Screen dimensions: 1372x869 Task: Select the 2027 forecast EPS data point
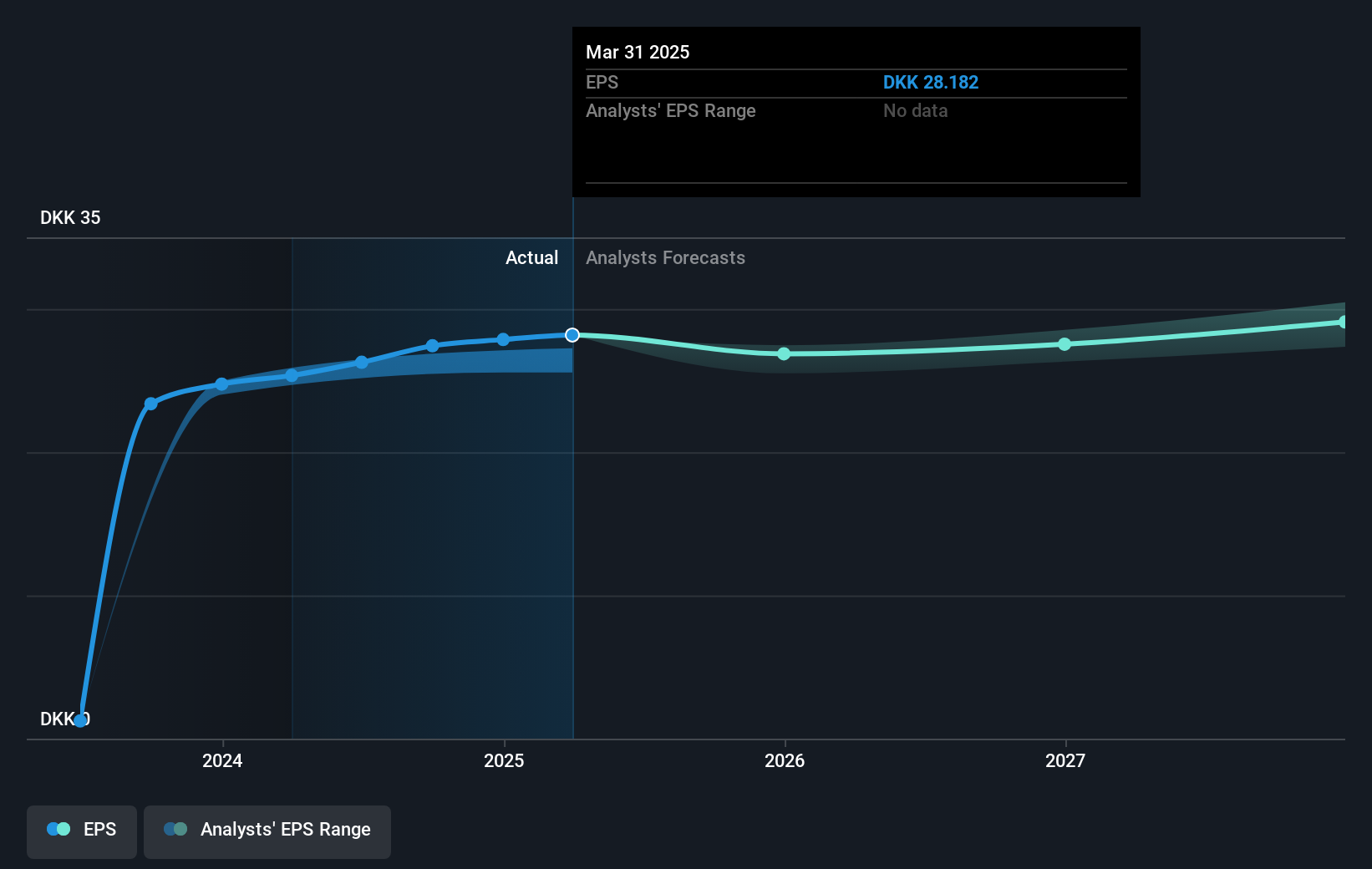click(x=1065, y=344)
